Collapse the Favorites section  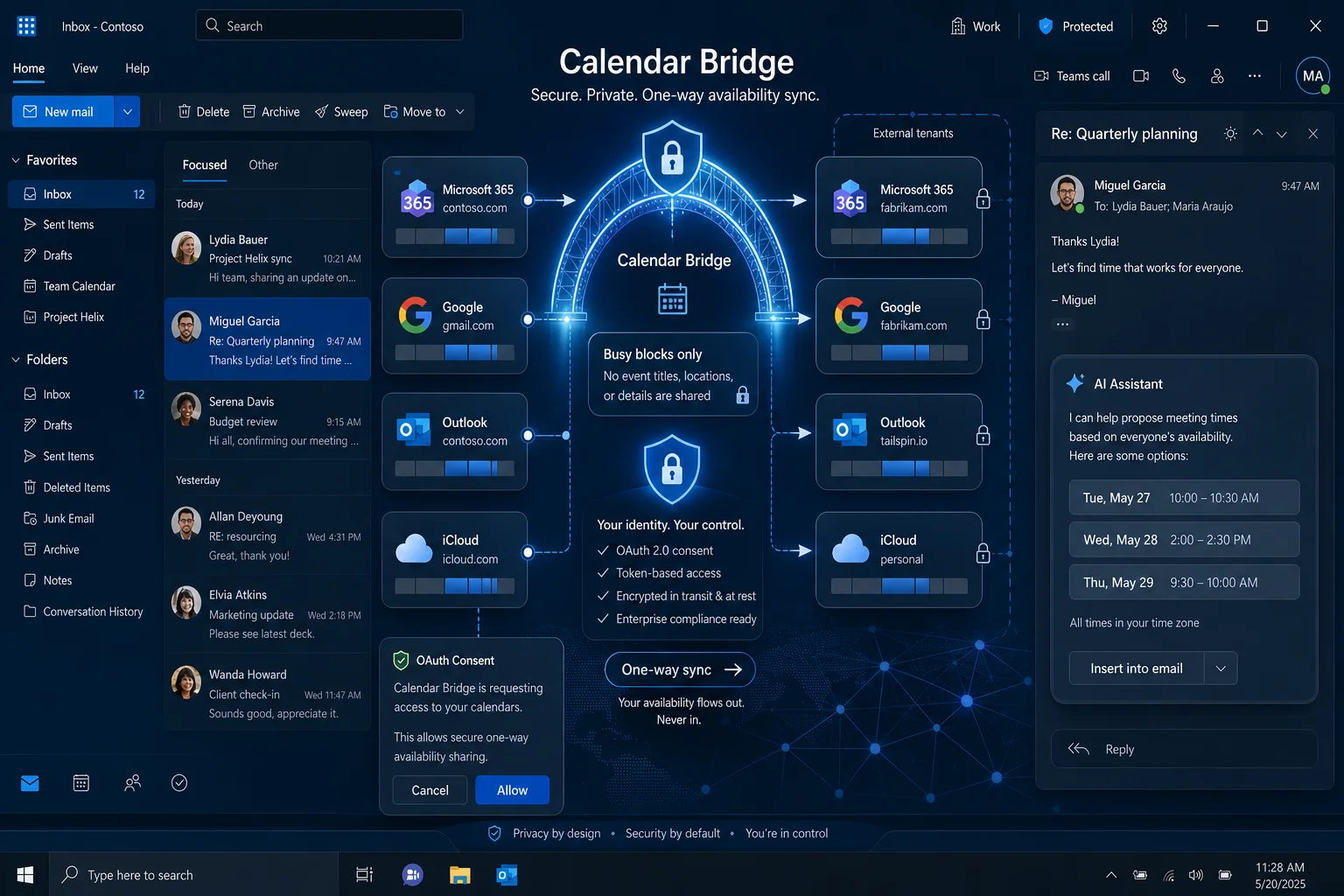pyautogui.click(x=16, y=160)
